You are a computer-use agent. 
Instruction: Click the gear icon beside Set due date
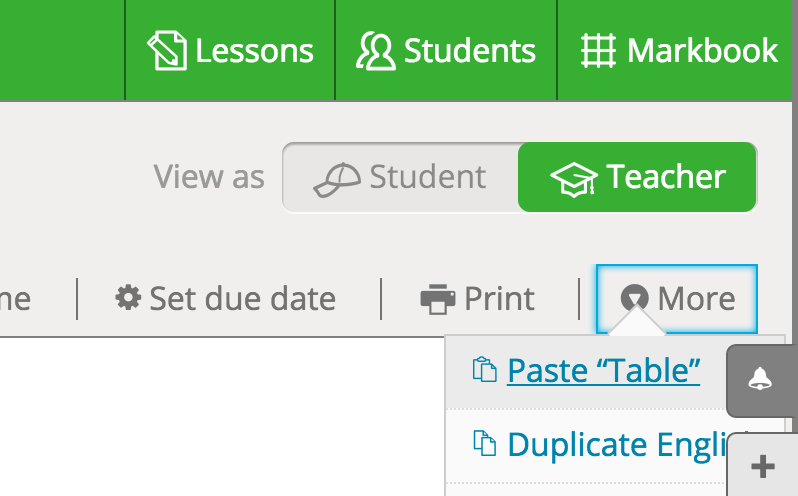coord(128,297)
